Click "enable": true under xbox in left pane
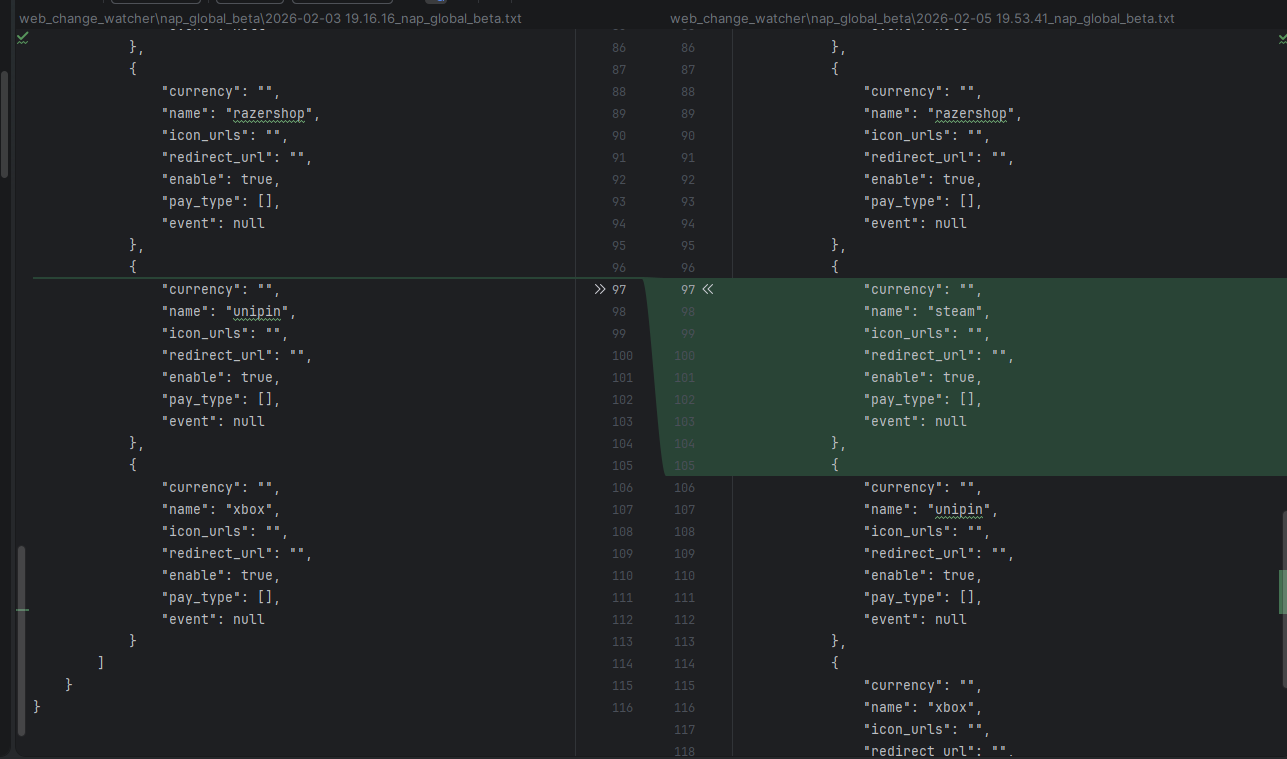This screenshot has width=1287, height=759. (220, 575)
